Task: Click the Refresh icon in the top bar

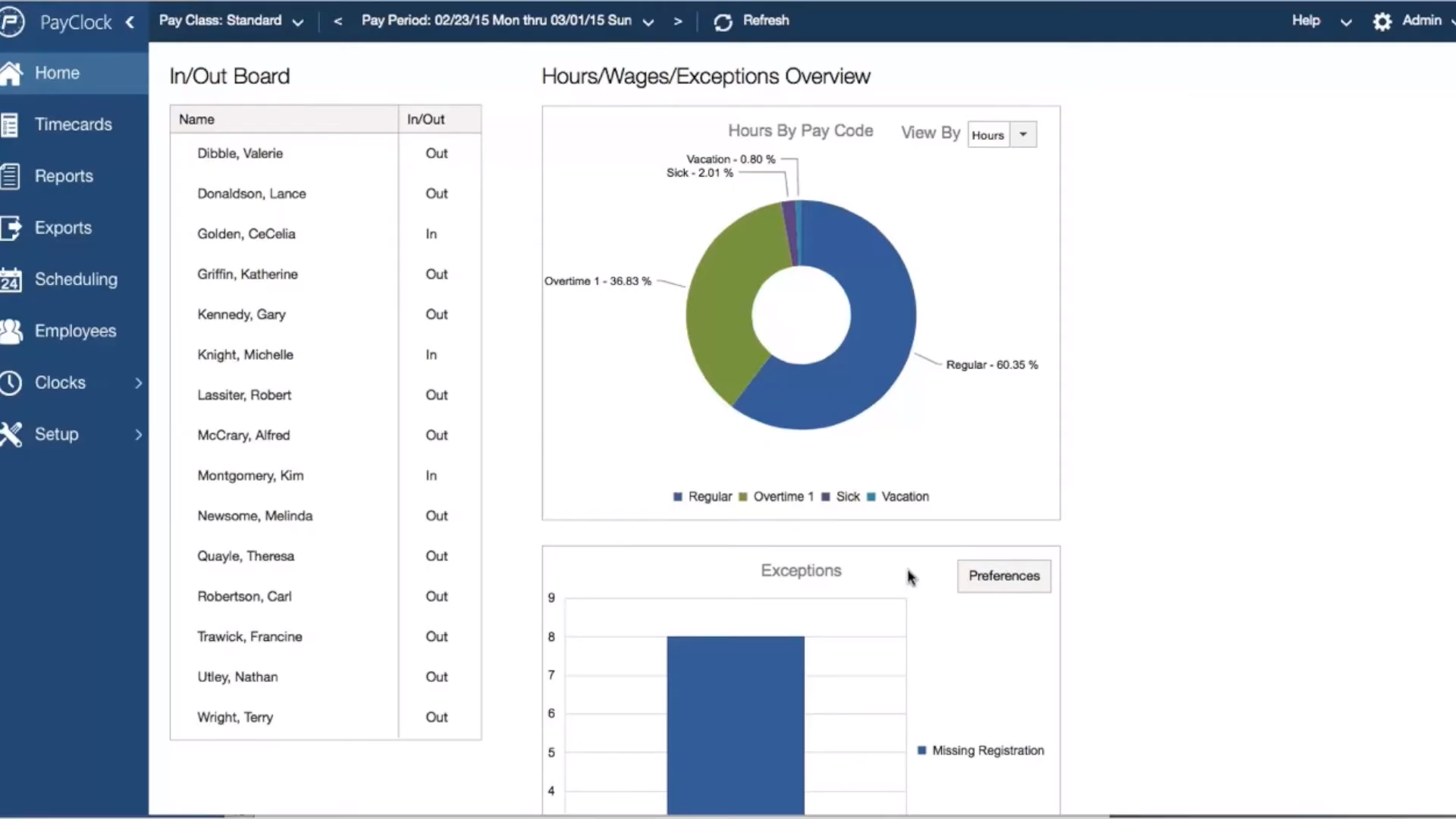Action: [723, 21]
